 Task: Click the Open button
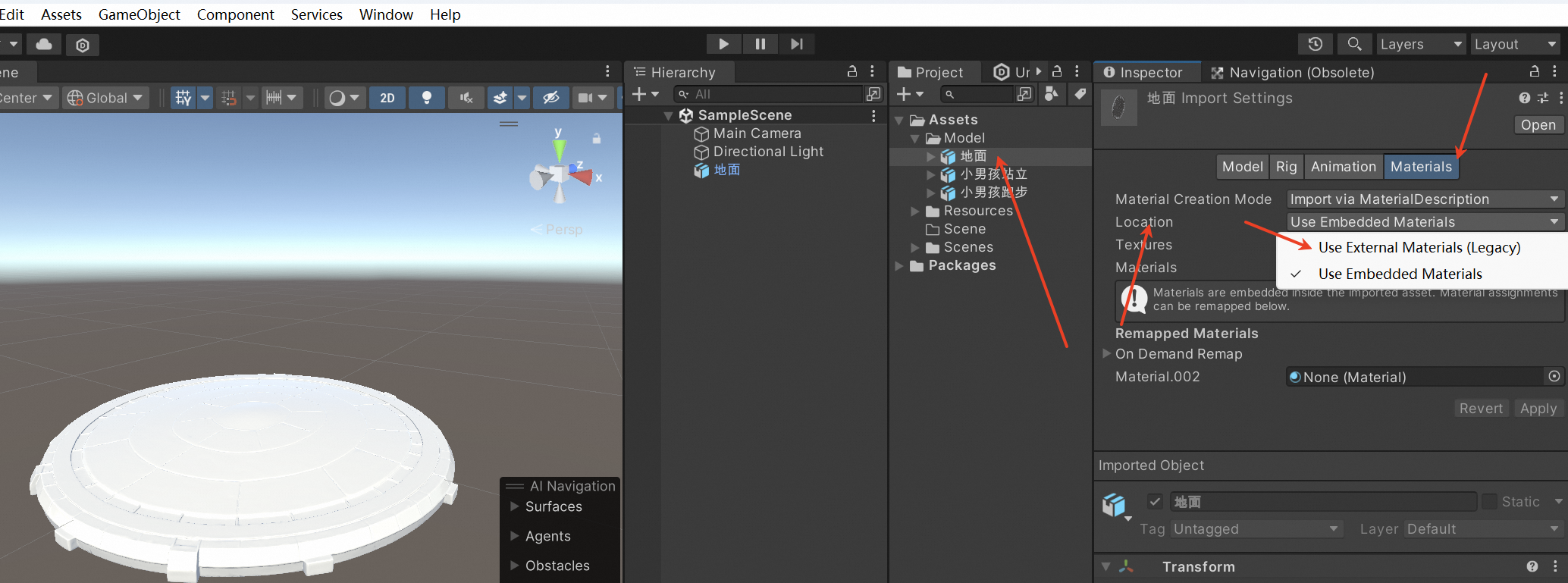click(1538, 125)
